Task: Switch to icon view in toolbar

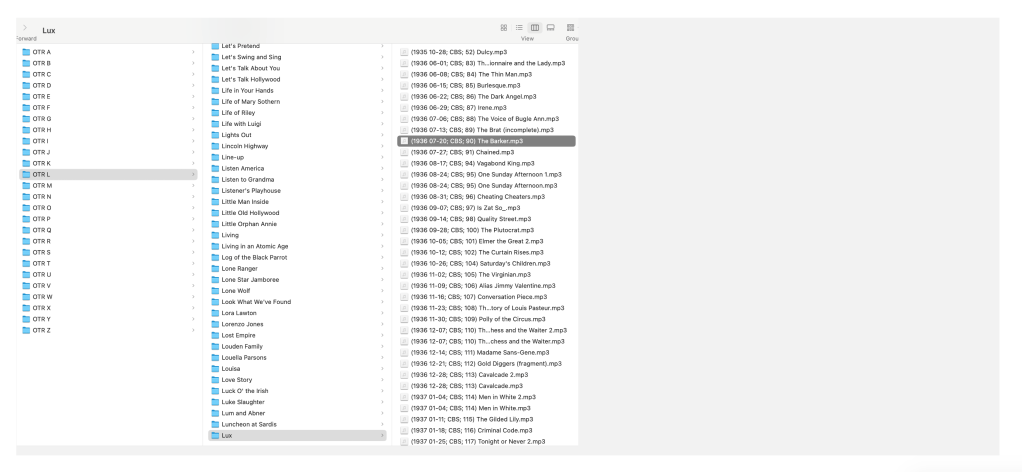Action: pyautogui.click(x=502, y=27)
